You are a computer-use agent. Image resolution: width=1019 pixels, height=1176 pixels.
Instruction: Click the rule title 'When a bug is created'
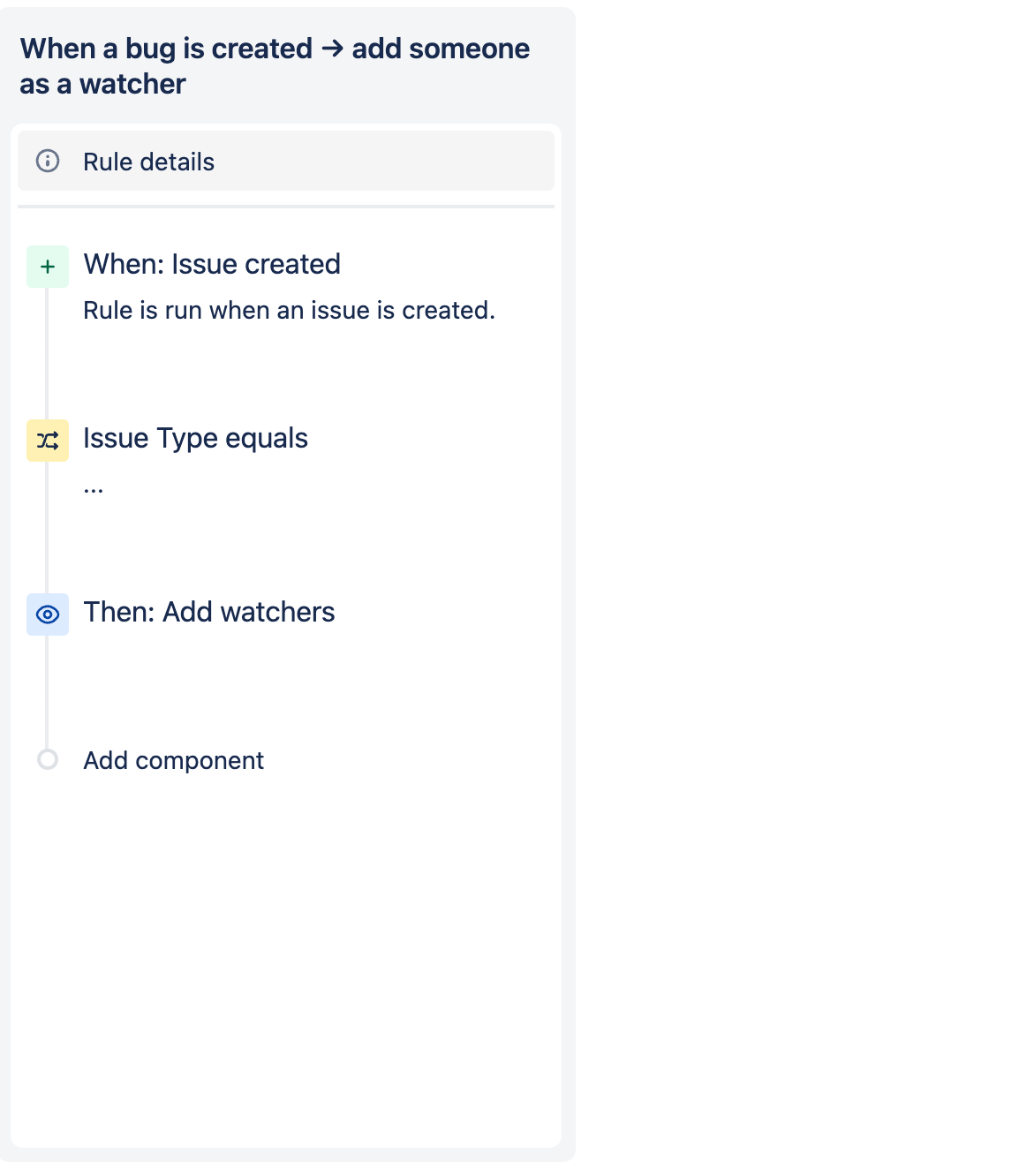(x=166, y=49)
